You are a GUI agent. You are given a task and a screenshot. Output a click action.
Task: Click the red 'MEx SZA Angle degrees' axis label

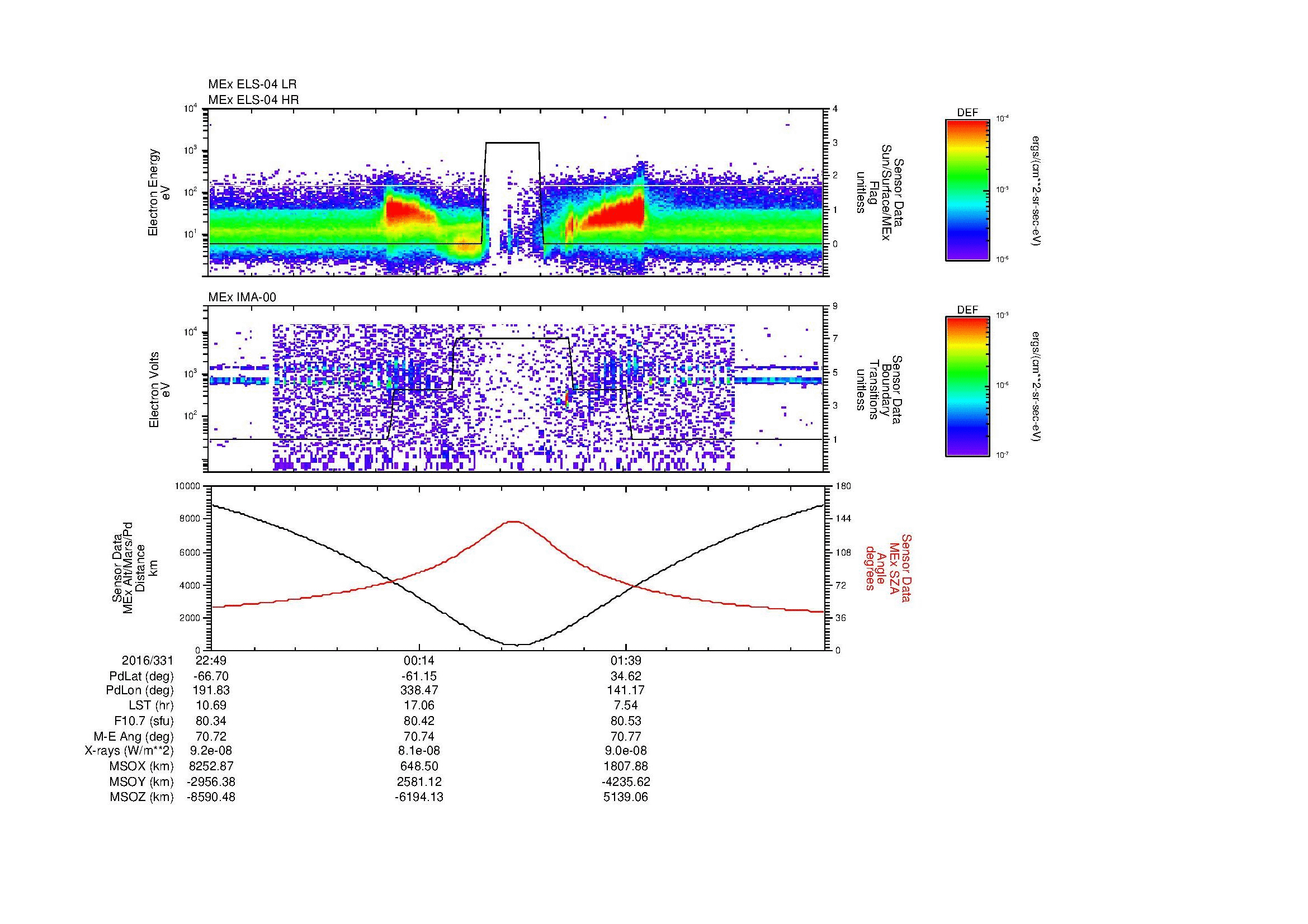pos(887,567)
